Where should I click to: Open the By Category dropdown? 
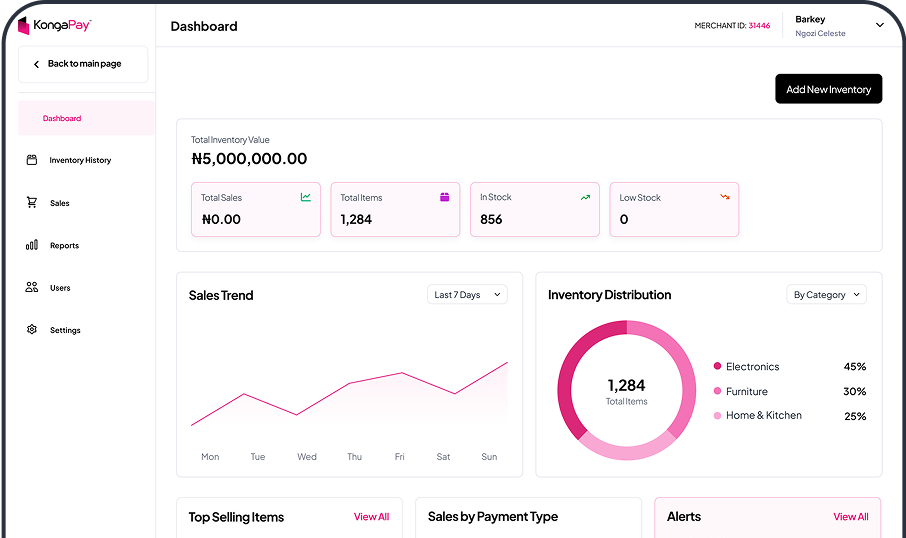pos(826,295)
